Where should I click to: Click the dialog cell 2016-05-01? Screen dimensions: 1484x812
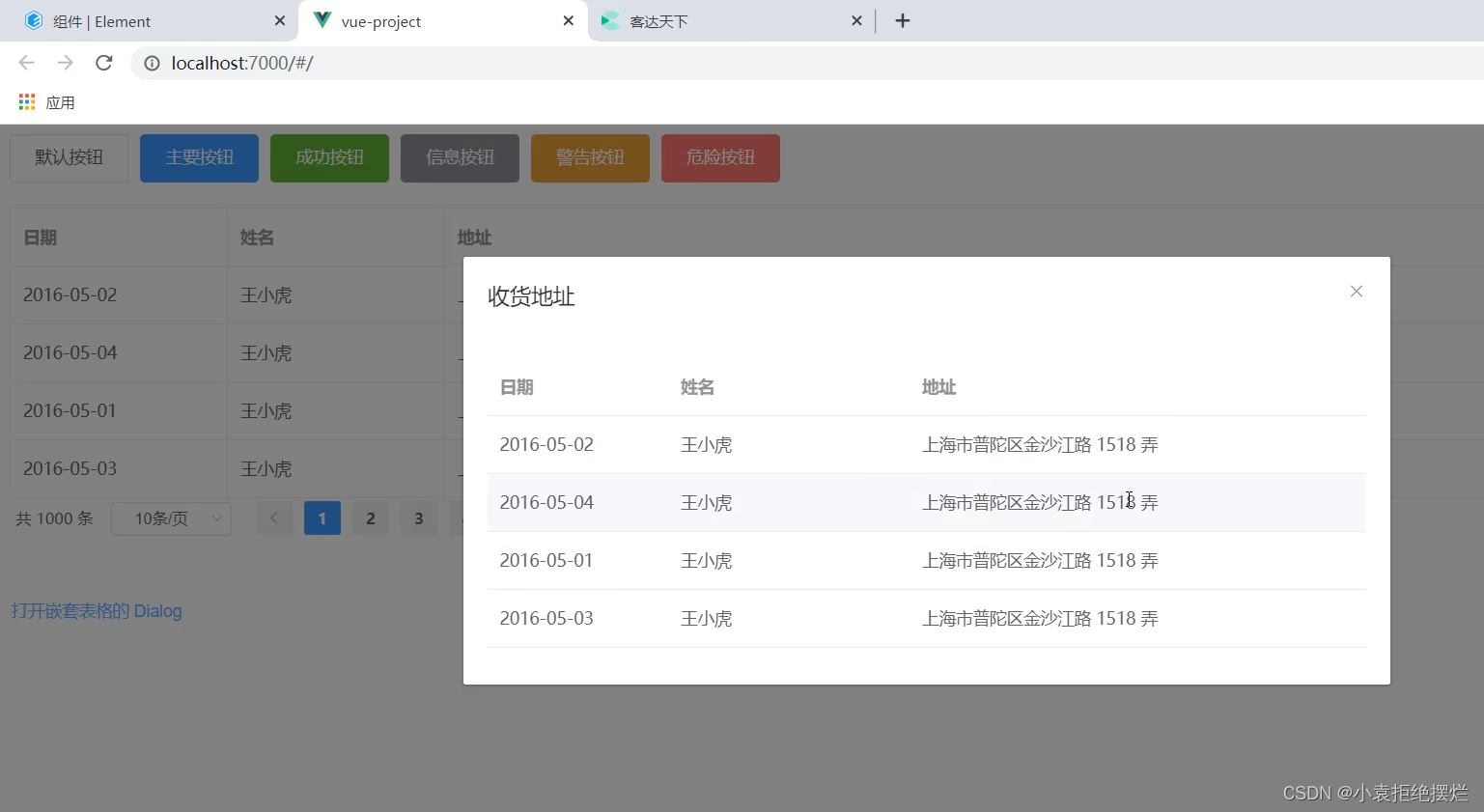[x=546, y=561]
